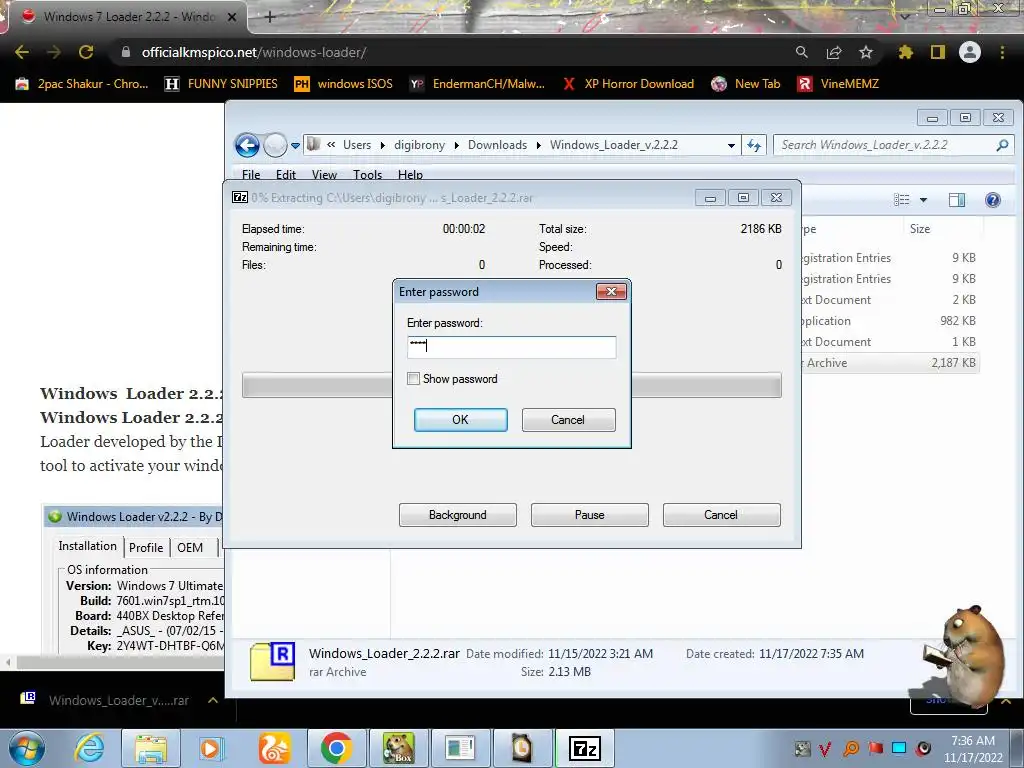The image size is (1024, 768).
Task: Toggle the Explorer preview pane
Action: coord(957,200)
